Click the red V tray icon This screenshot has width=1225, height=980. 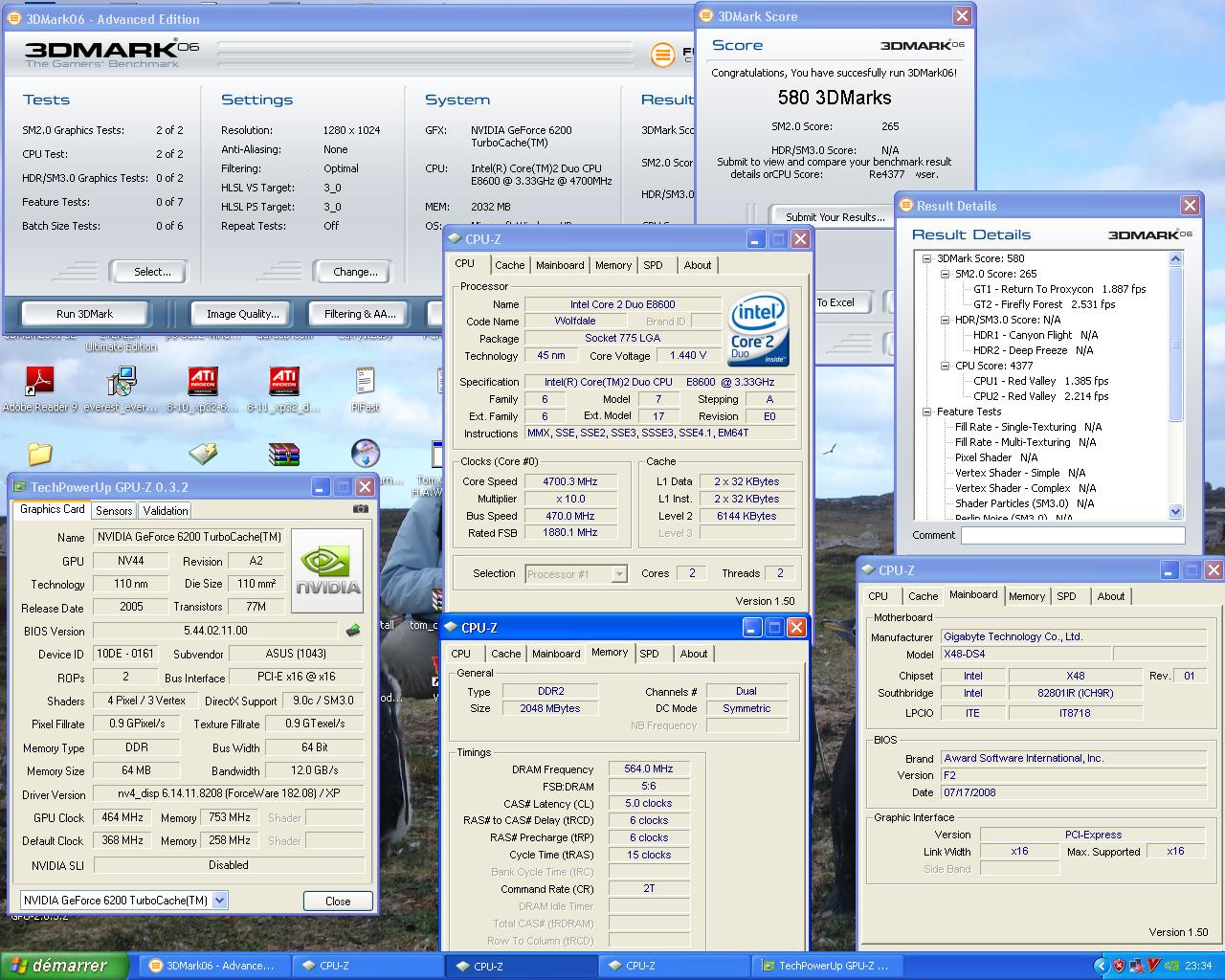click(1154, 966)
